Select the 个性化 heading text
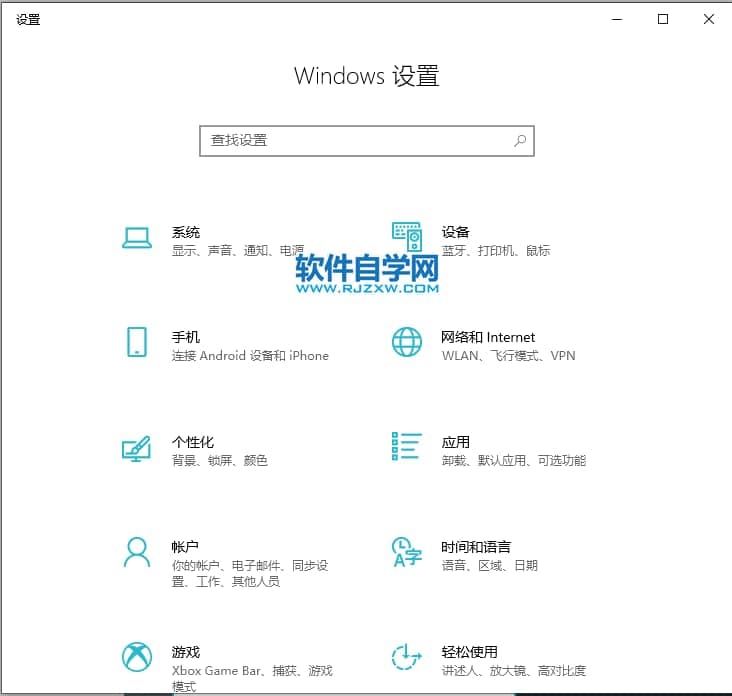Image resolution: width=732 pixels, height=696 pixels. click(x=193, y=442)
